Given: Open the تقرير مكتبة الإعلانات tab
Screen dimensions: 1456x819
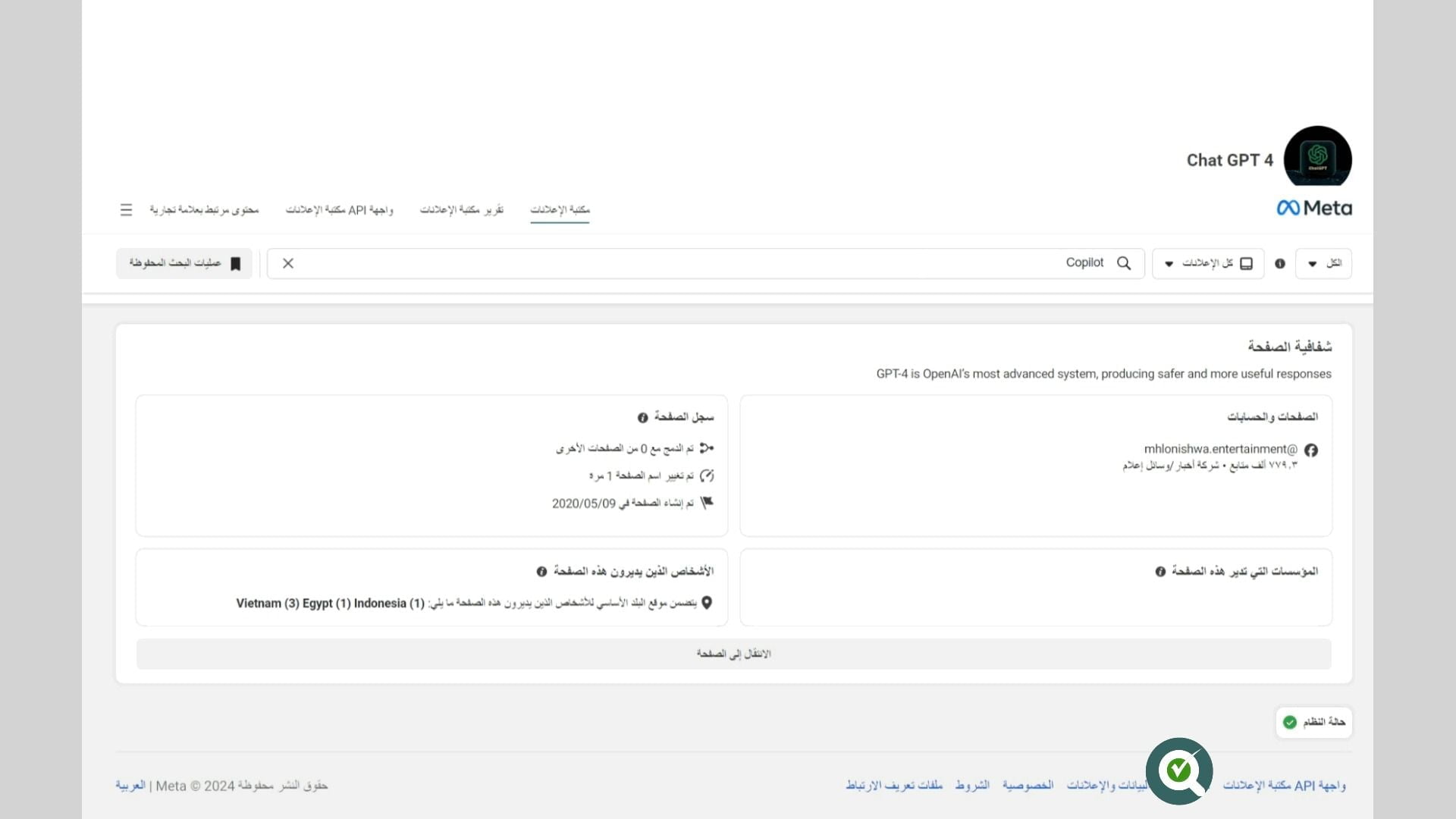Looking at the screenshot, I should pos(462,210).
